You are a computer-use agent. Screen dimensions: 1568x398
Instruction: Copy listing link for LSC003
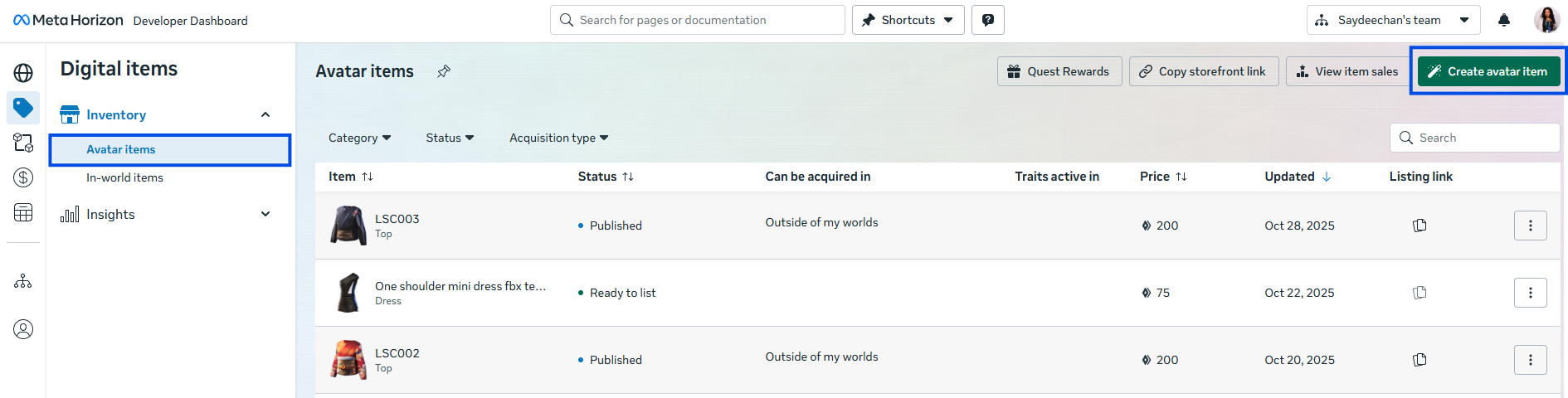pos(1419,226)
